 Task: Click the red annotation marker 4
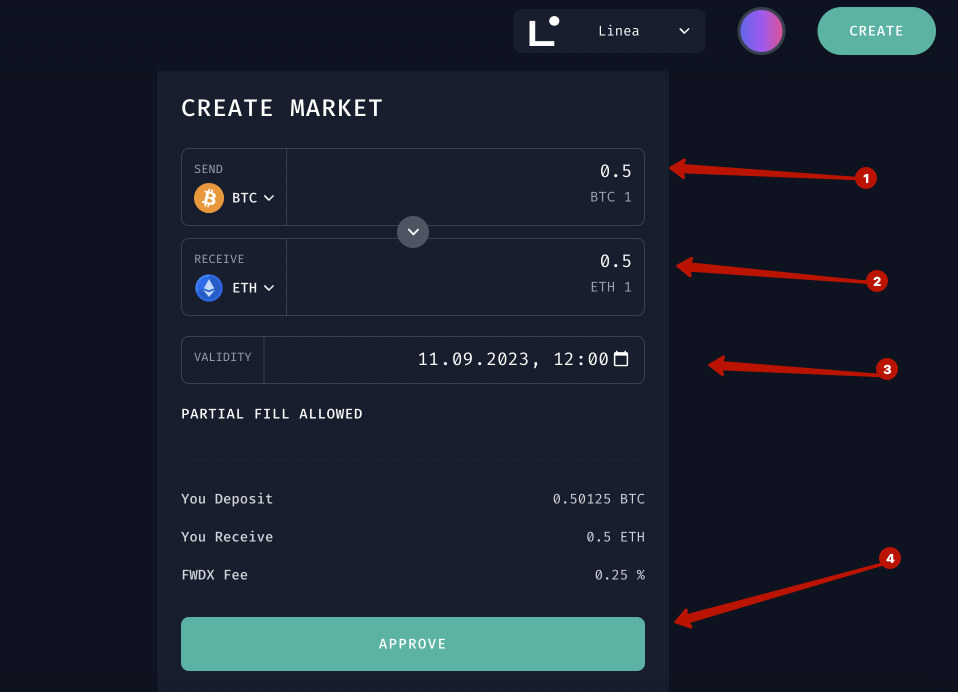890,558
